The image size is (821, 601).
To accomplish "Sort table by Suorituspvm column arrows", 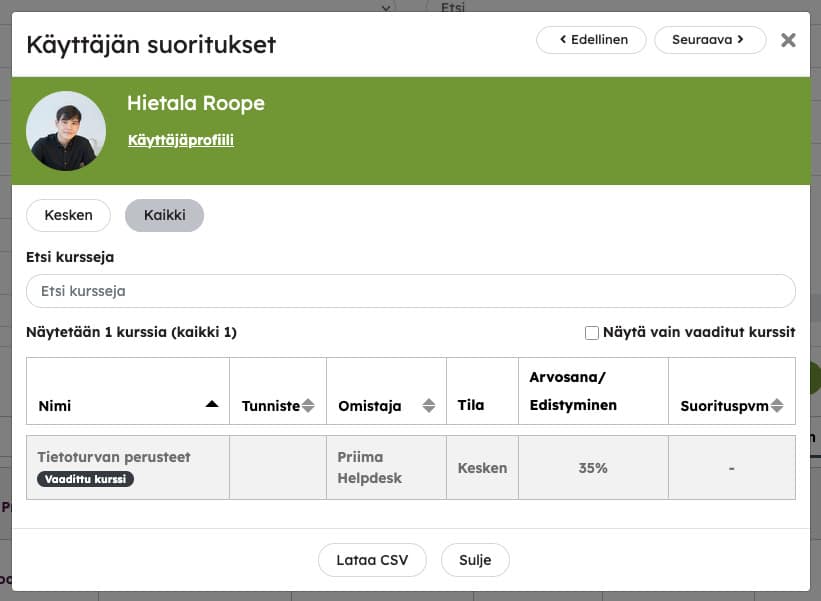I will pyautogui.click(x=777, y=405).
